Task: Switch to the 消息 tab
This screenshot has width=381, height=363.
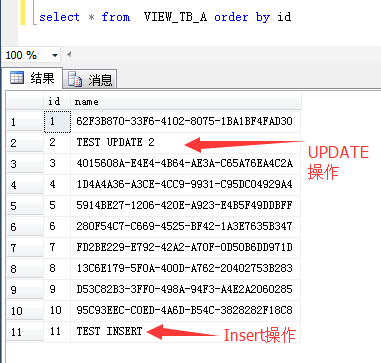Action: (x=90, y=79)
